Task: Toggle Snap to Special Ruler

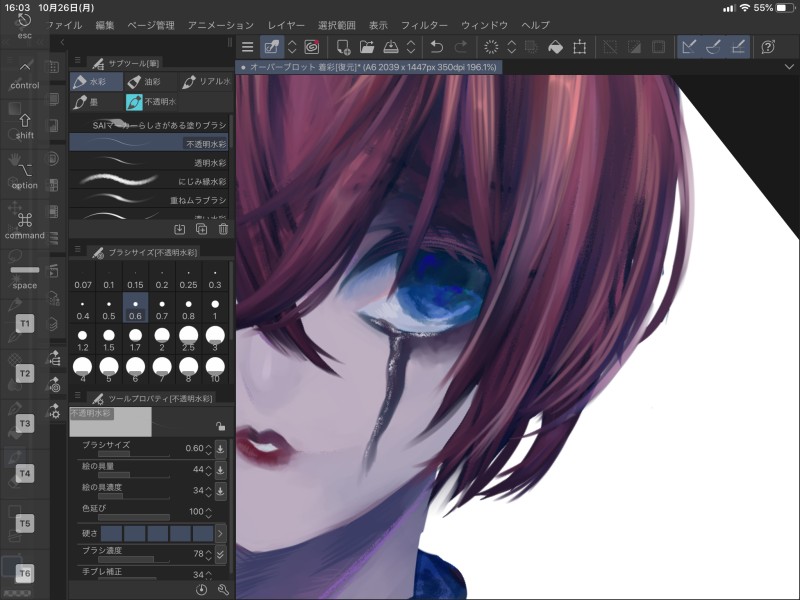Action: coord(713,47)
